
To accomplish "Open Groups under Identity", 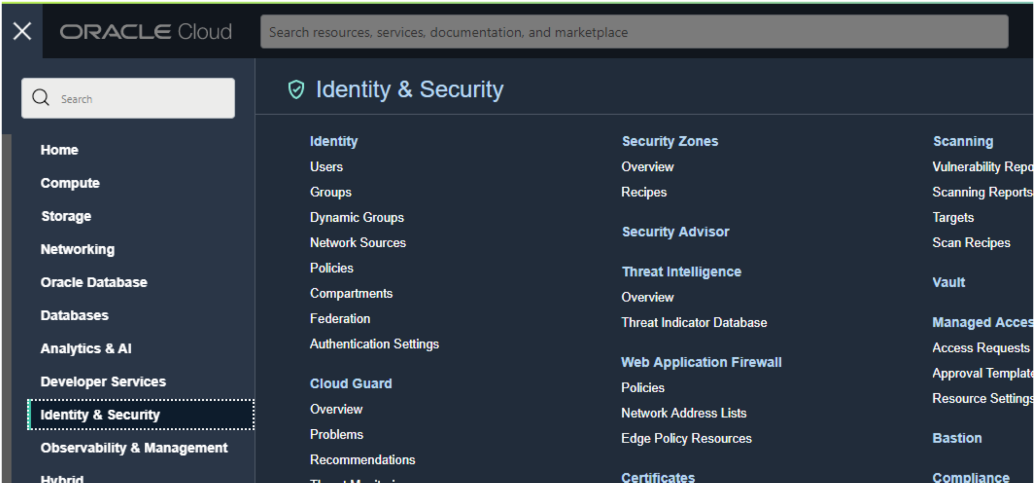I will [x=330, y=192].
